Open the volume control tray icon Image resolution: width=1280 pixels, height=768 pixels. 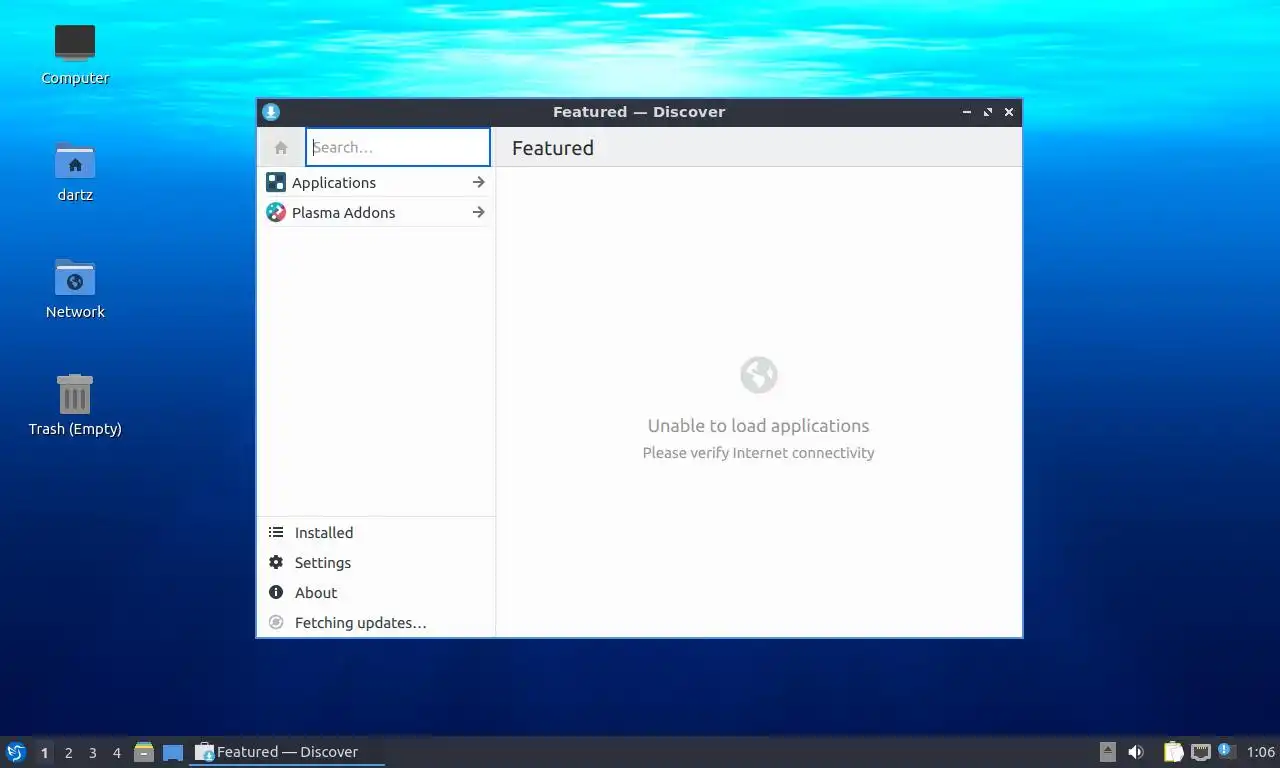pos(1136,752)
